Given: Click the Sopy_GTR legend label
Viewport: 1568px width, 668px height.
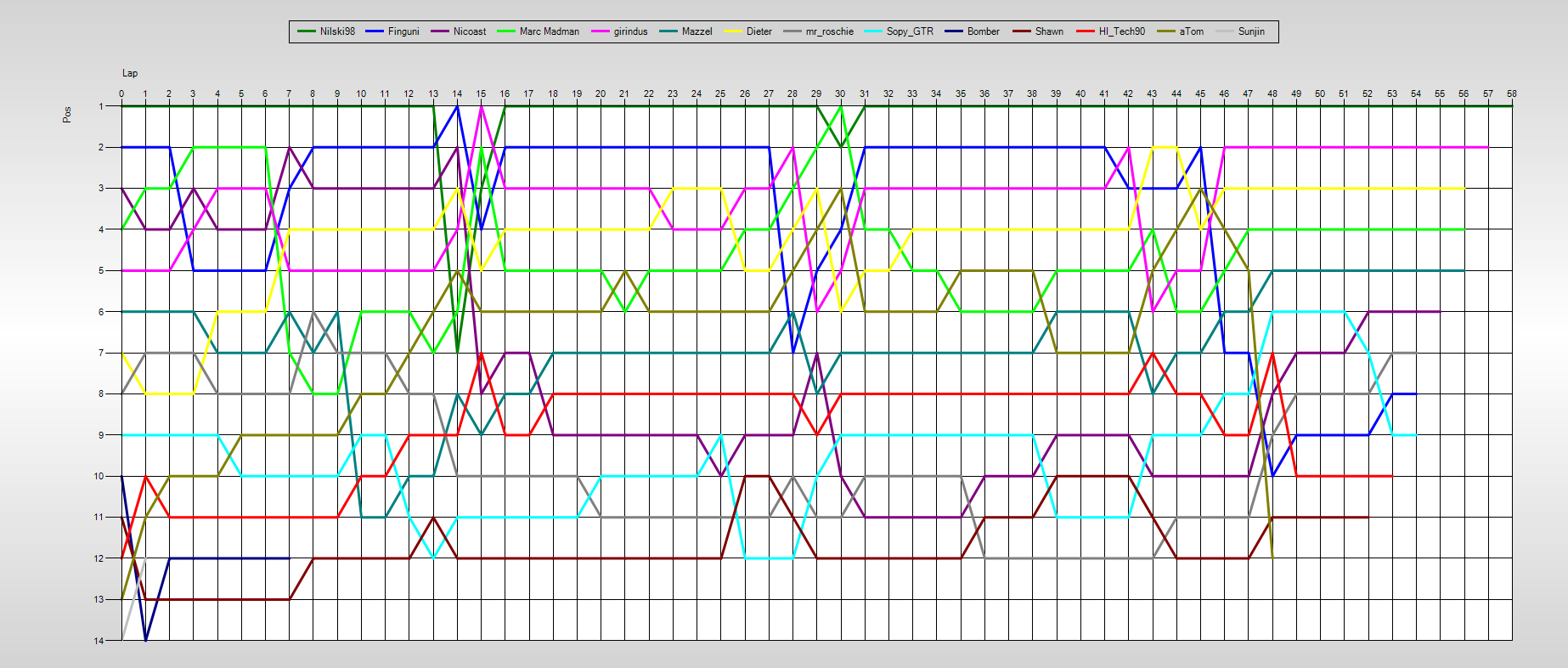Looking at the screenshot, I should [x=909, y=31].
